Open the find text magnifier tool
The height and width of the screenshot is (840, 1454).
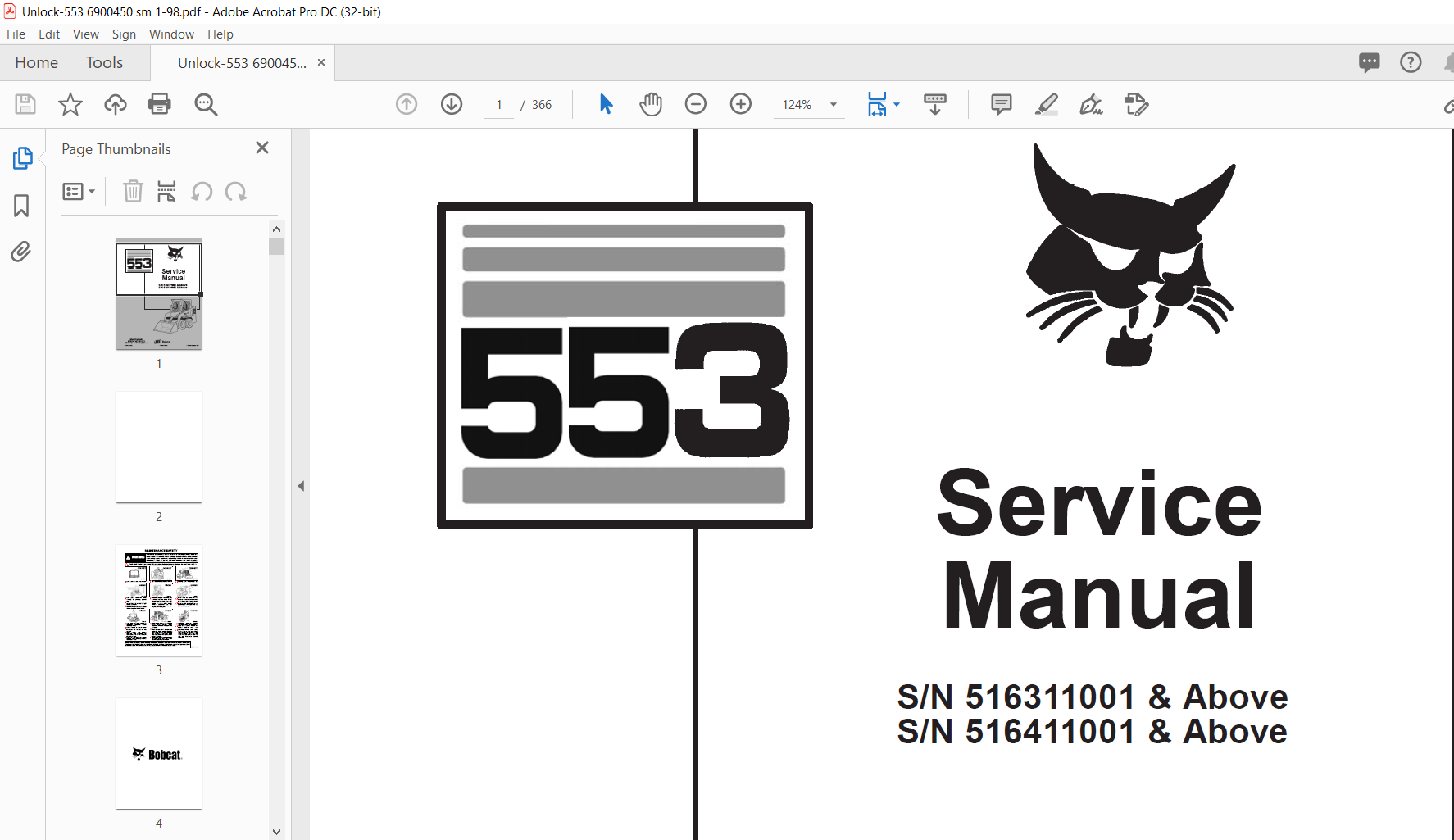tap(206, 104)
